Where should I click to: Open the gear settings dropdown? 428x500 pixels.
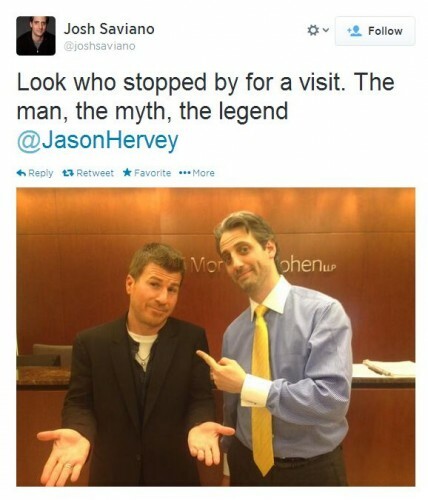(x=318, y=31)
